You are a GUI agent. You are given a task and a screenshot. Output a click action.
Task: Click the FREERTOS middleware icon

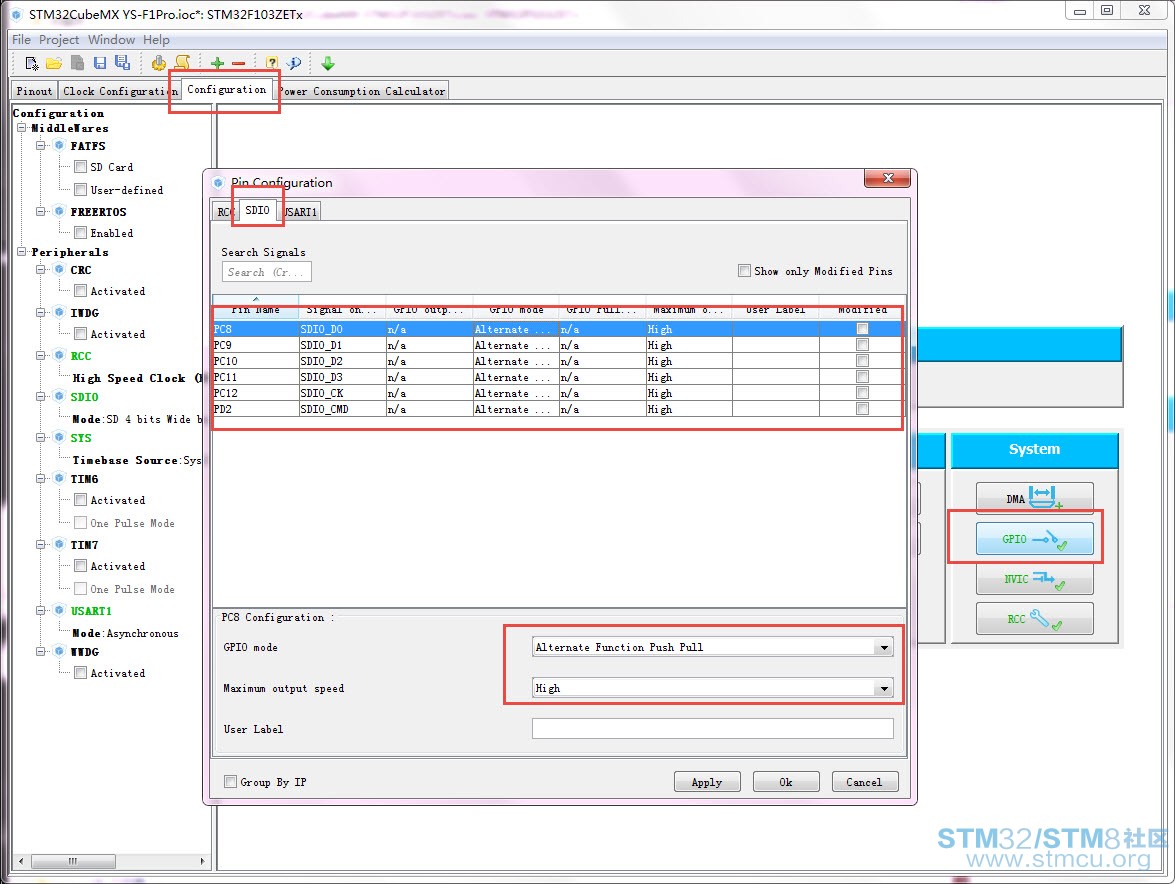click(x=60, y=211)
